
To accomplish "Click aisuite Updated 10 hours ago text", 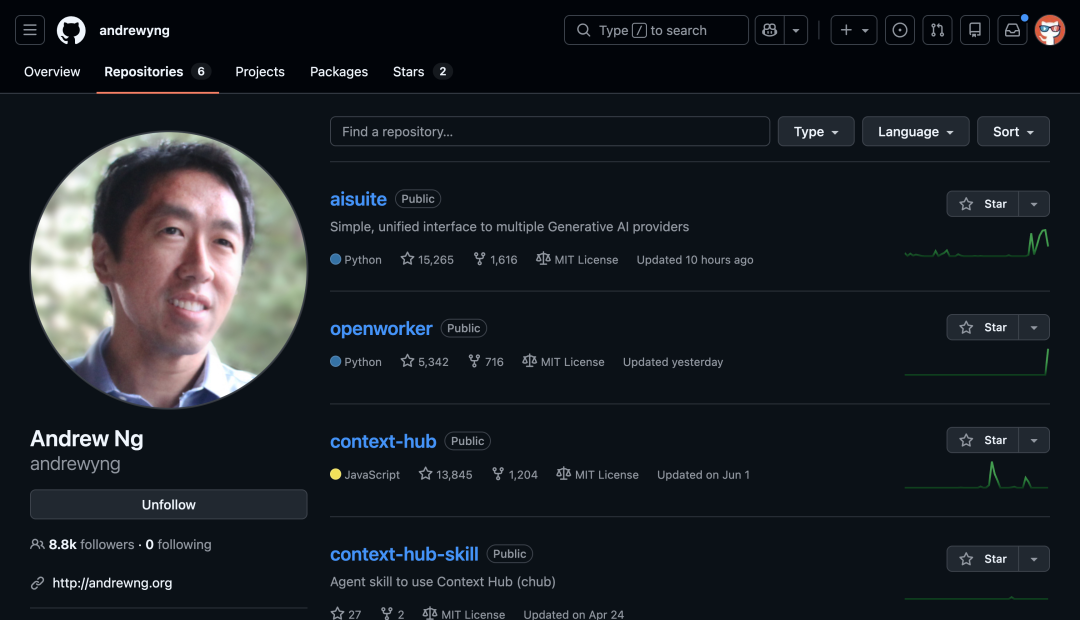I will (x=695, y=260).
